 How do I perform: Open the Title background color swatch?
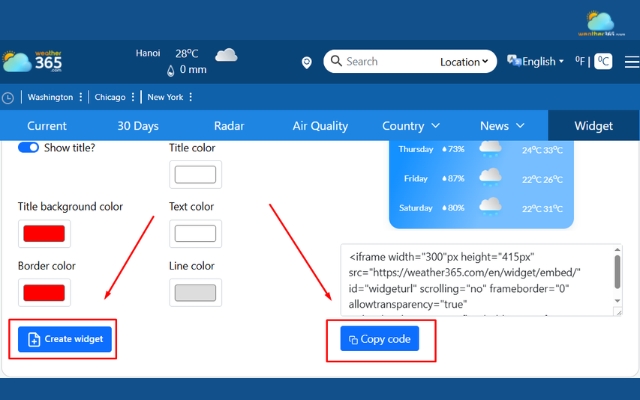(x=44, y=233)
